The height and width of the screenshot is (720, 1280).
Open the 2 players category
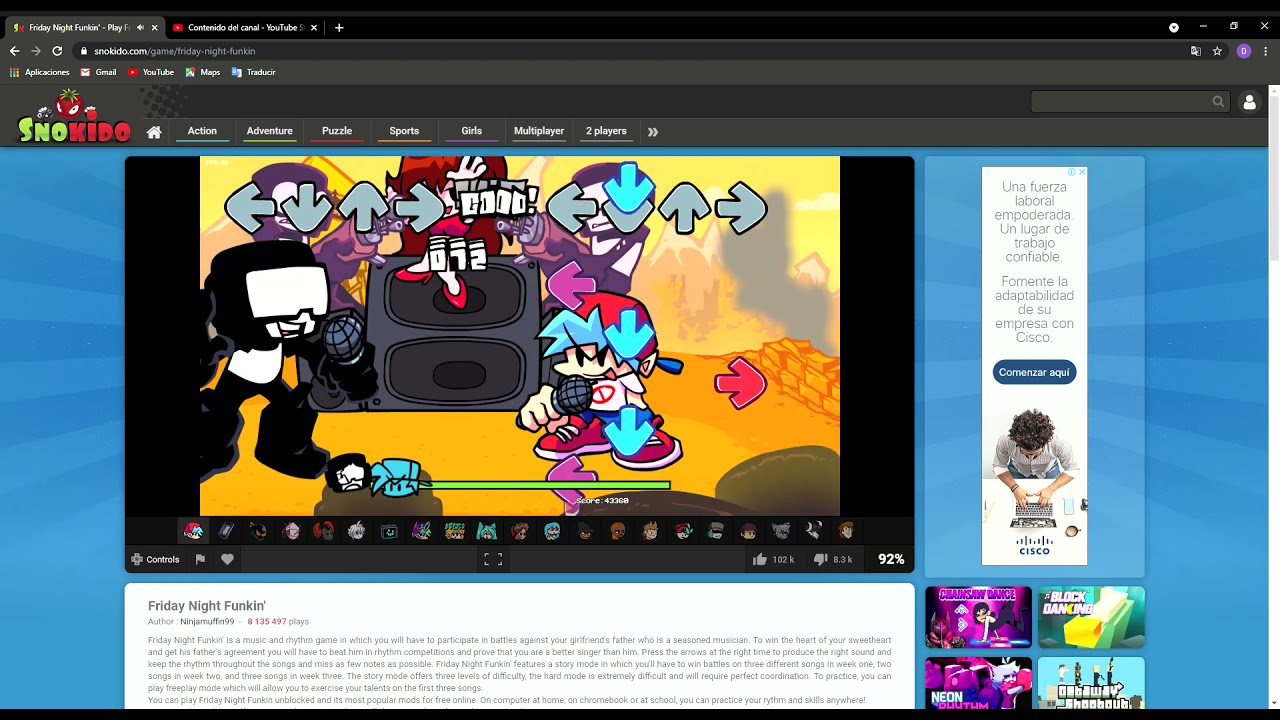click(x=606, y=131)
